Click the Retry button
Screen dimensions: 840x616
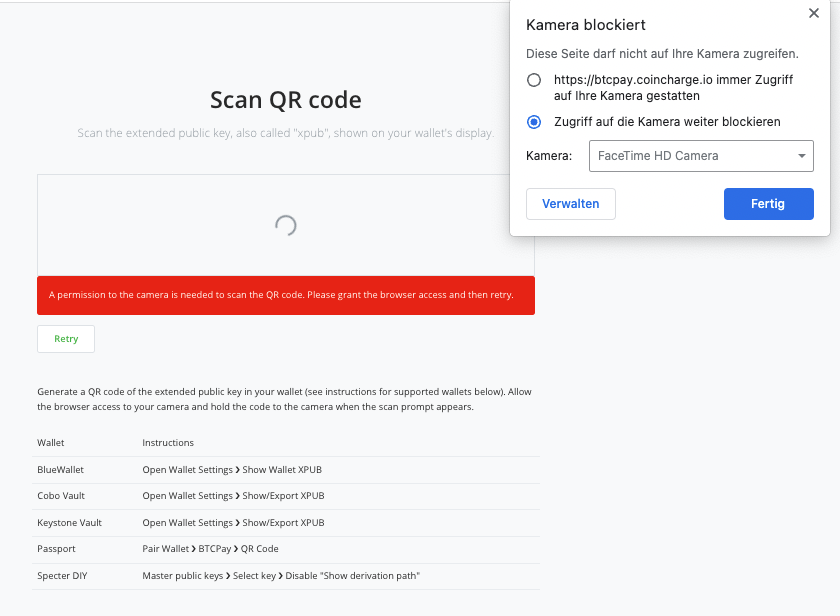click(66, 339)
